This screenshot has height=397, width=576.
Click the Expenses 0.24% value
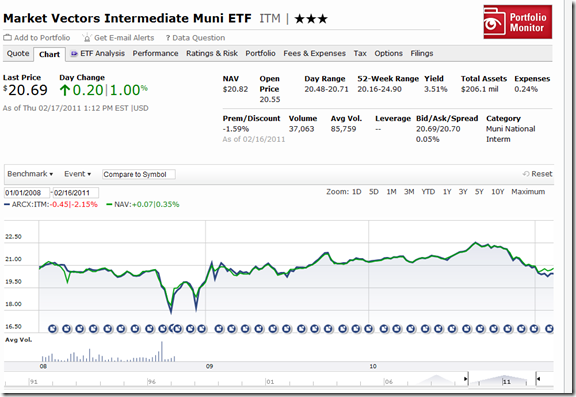point(526,89)
